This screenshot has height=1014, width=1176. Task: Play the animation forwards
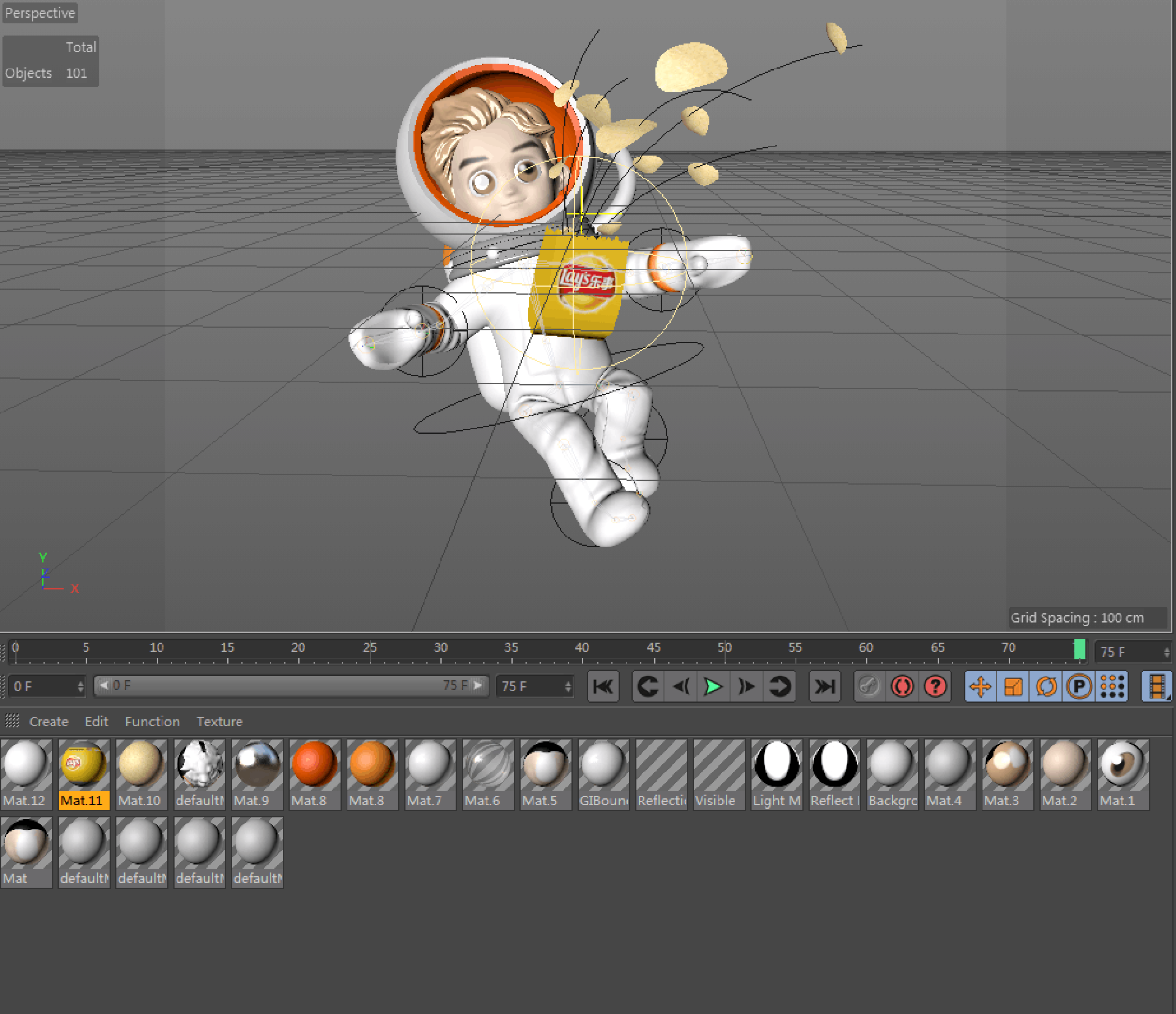(x=714, y=686)
